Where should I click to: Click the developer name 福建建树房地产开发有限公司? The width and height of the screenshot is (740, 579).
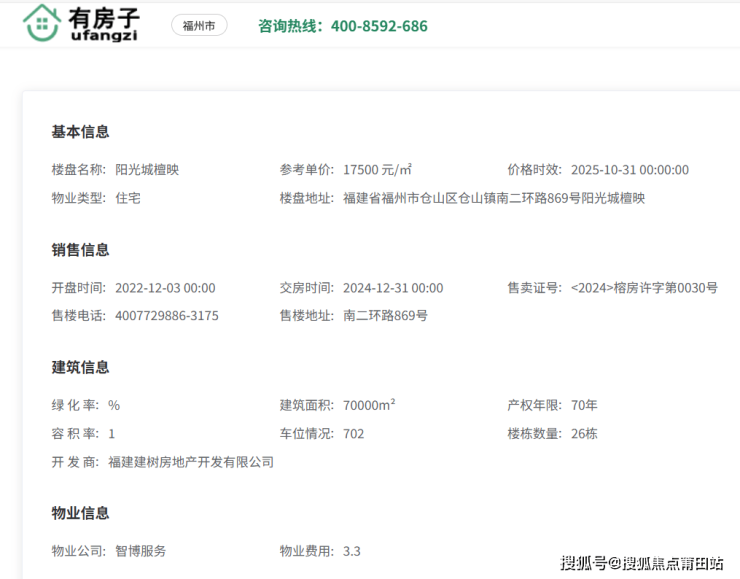coord(190,462)
